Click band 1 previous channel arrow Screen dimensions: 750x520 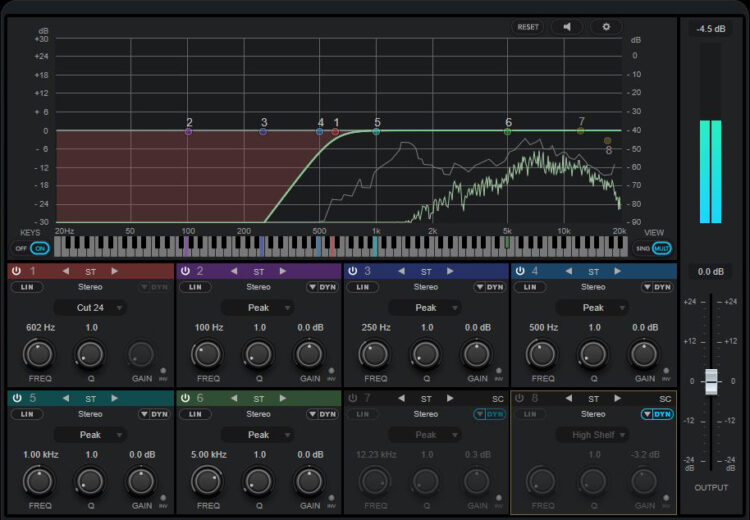point(66,271)
